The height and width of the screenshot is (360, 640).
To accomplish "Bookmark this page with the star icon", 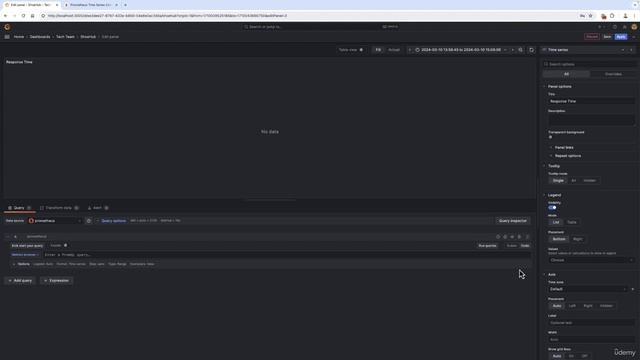I will coord(590,16).
